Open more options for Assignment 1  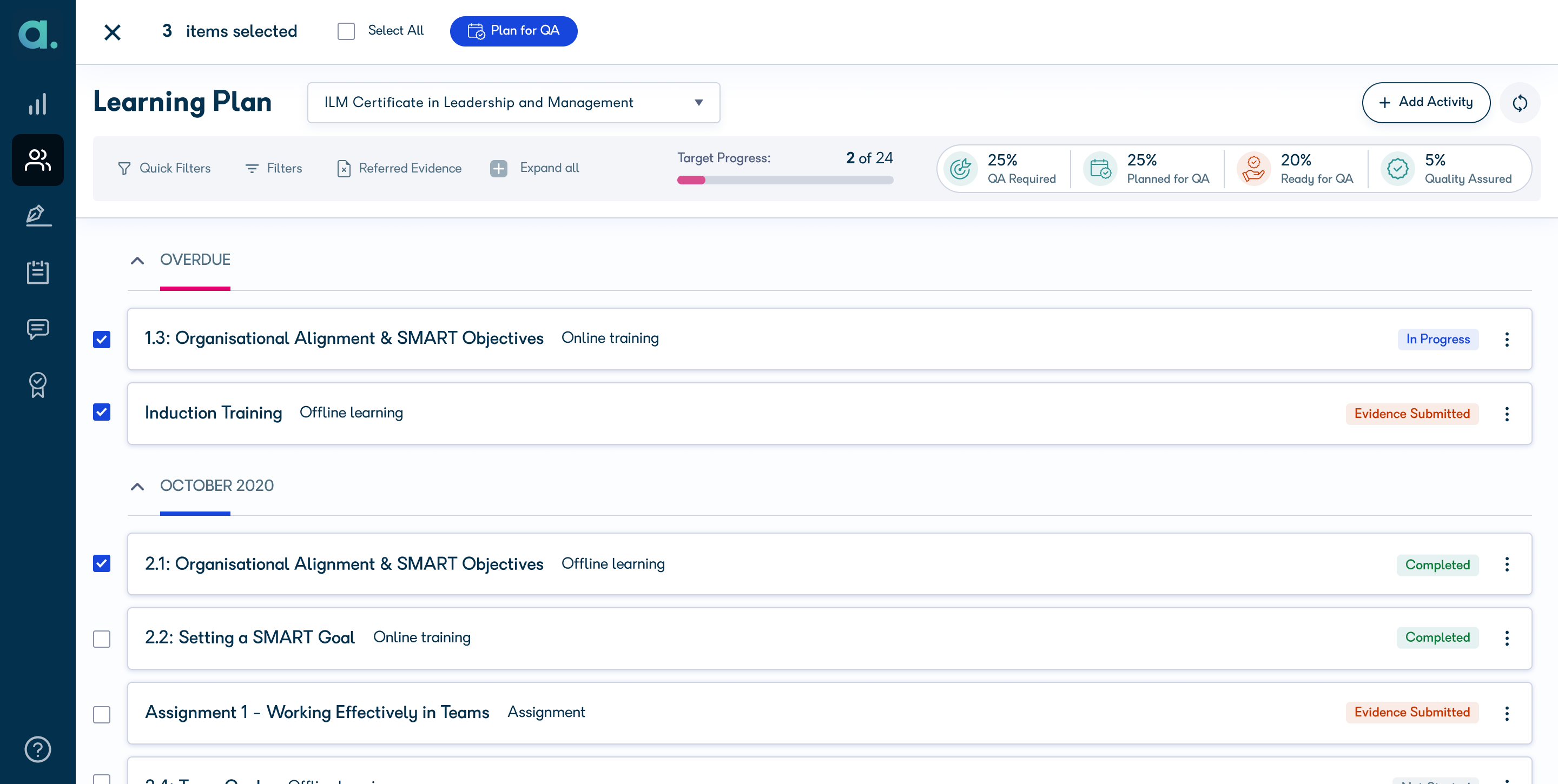pos(1507,713)
